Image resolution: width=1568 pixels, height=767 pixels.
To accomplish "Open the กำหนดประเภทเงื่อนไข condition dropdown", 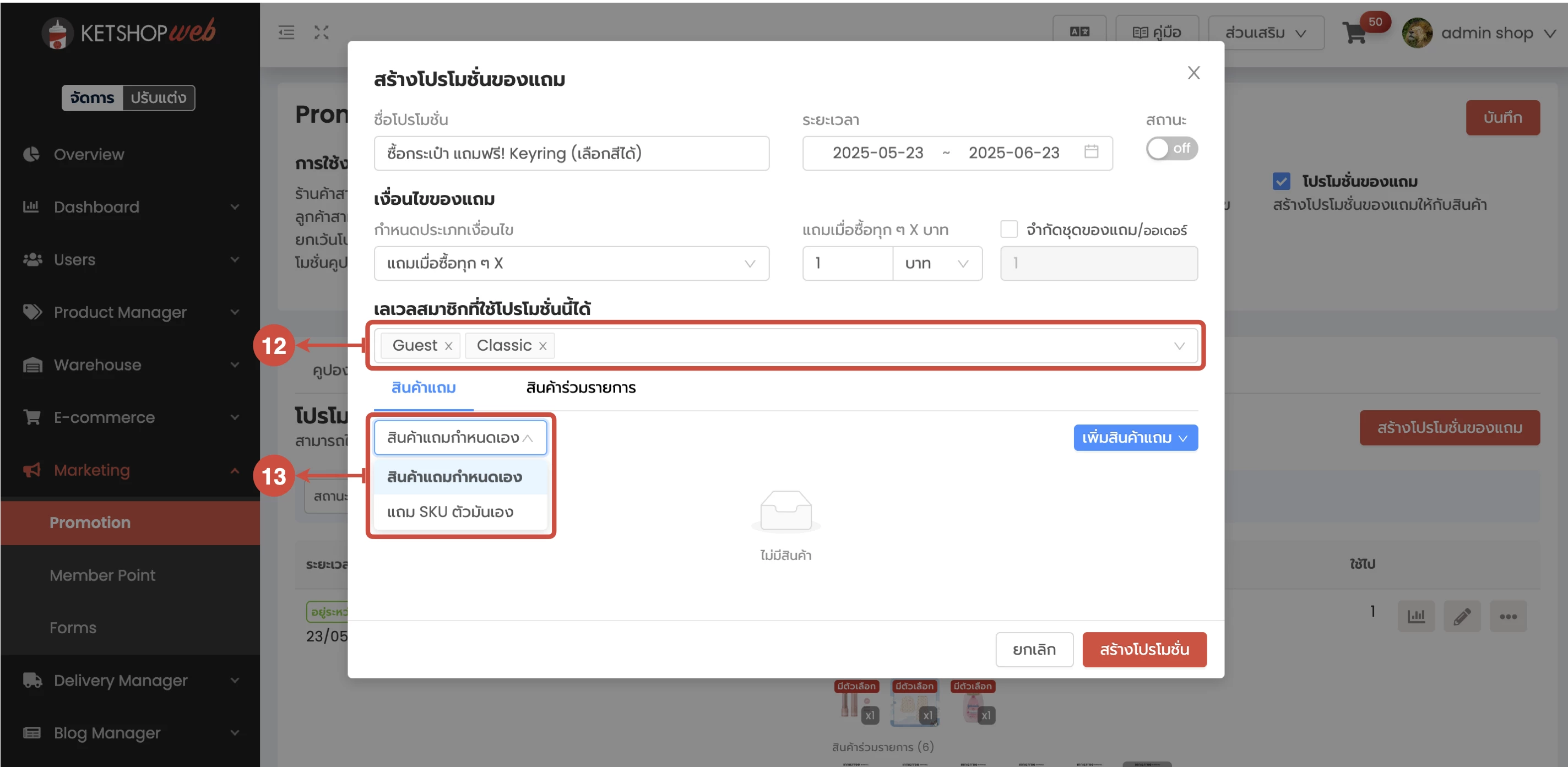I will tap(571, 264).
